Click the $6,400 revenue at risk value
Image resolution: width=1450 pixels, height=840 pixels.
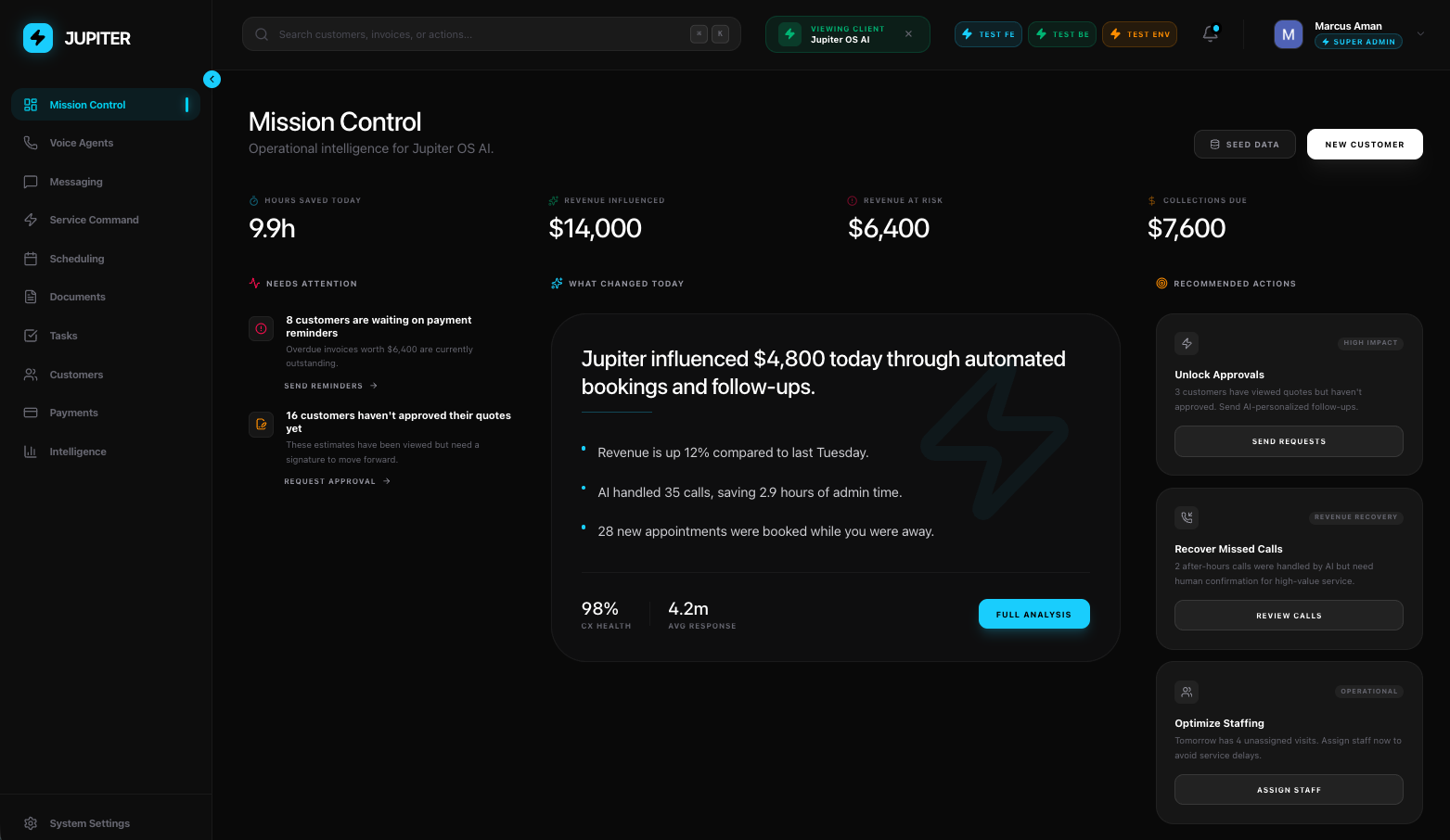889,228
